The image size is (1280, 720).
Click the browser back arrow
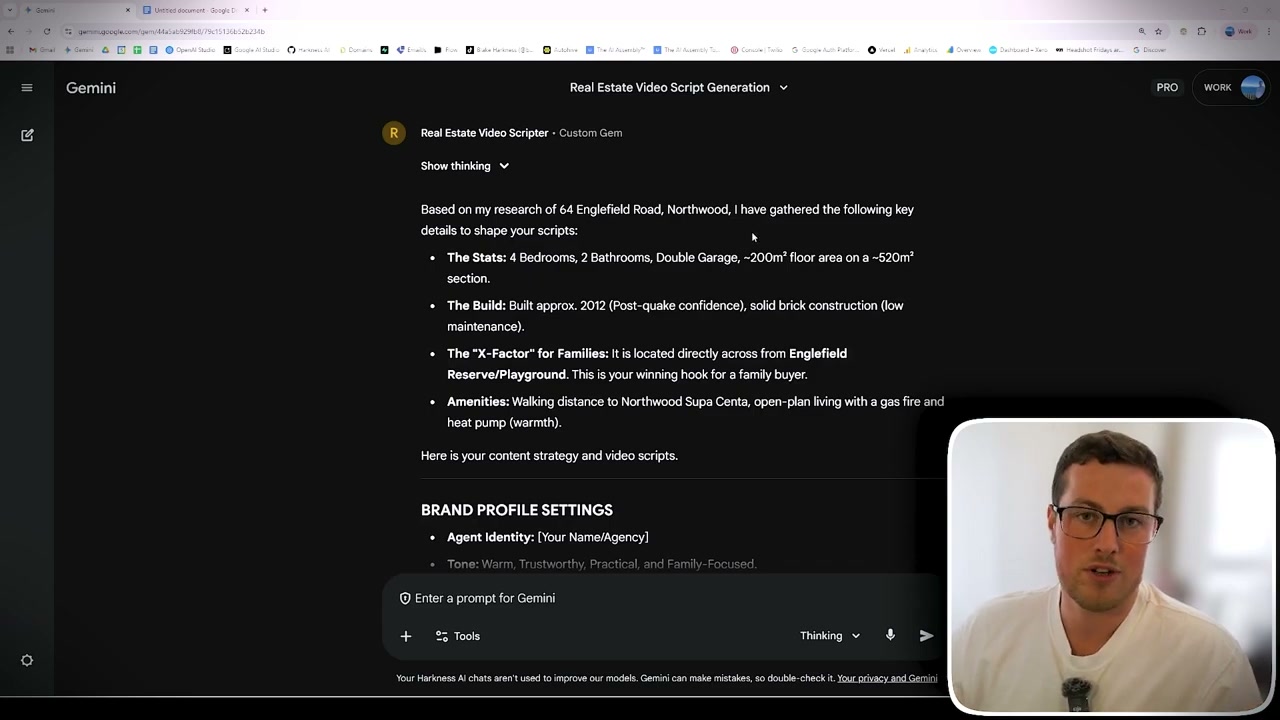click(10, 31)
